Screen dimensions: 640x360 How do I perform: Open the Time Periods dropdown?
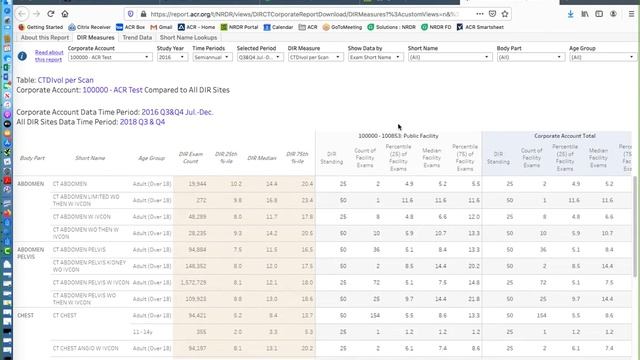click(x=212, y=57)
